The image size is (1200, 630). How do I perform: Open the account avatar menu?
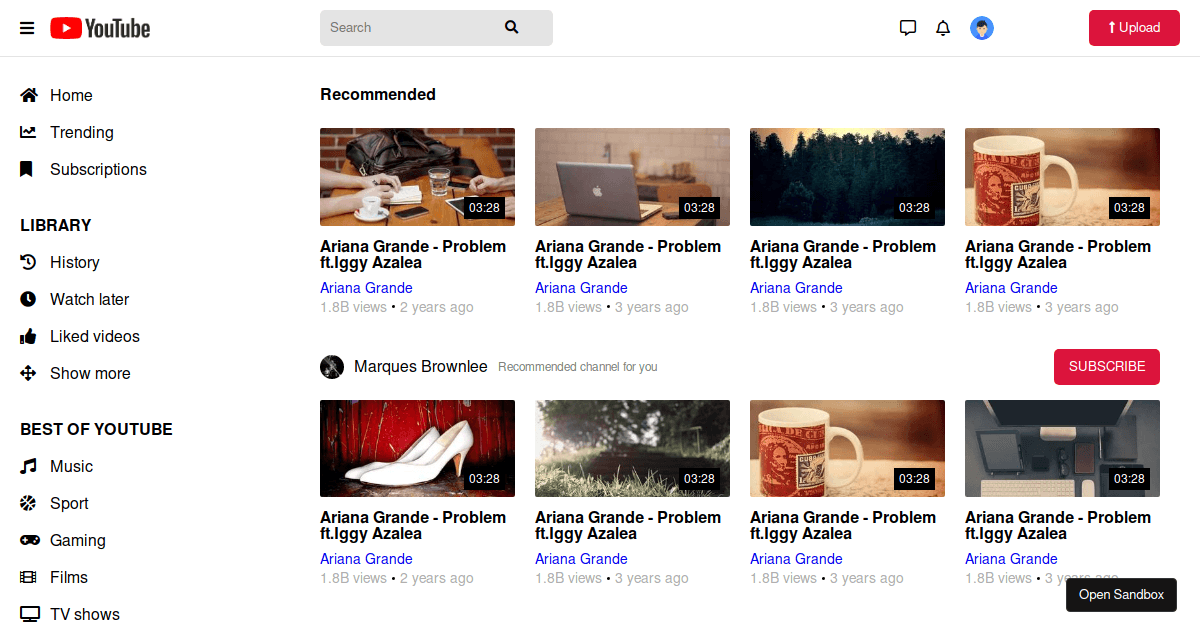[x=982, y=27]
